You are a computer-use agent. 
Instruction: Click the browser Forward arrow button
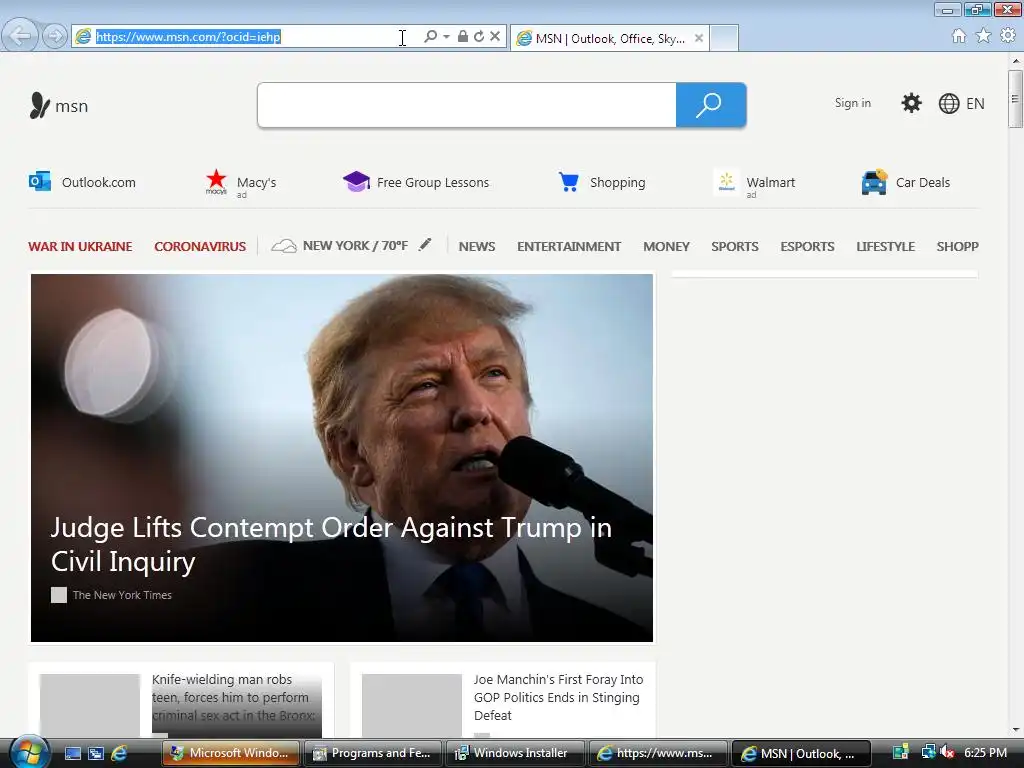tap(55, 36)
